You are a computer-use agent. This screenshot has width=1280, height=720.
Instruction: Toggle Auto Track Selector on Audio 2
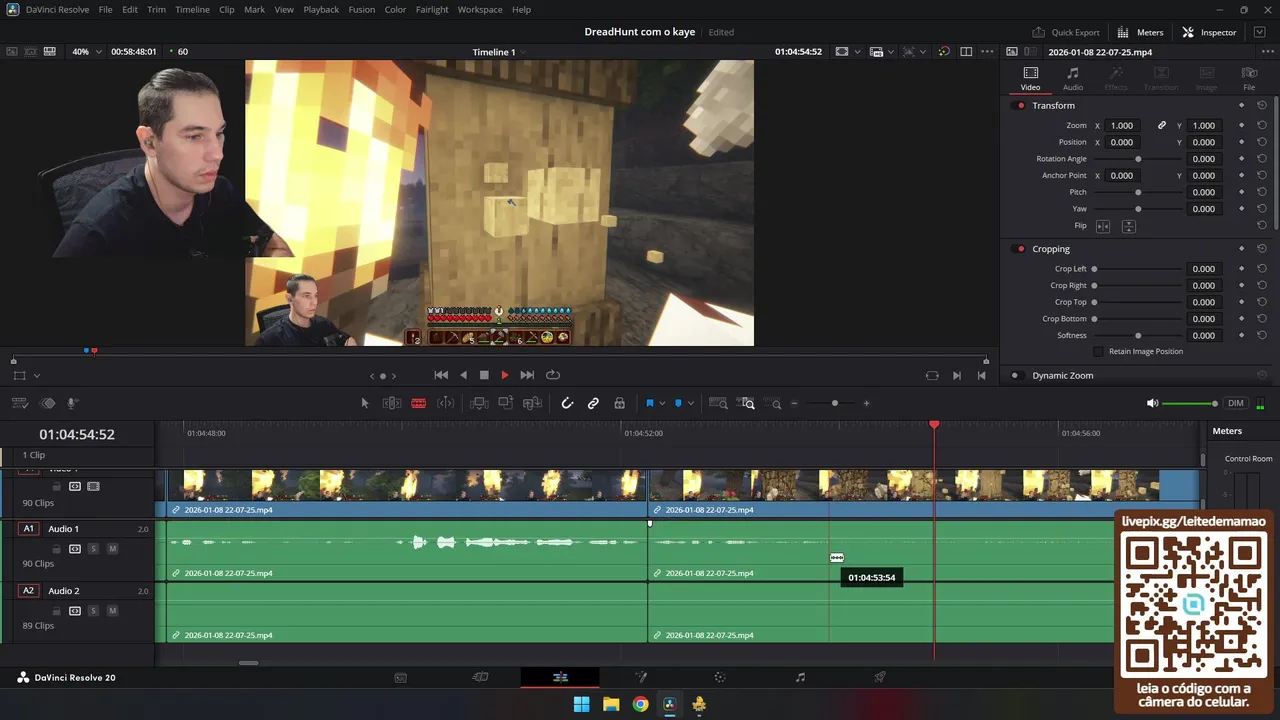pyautogui.click(x=75, y=611)
